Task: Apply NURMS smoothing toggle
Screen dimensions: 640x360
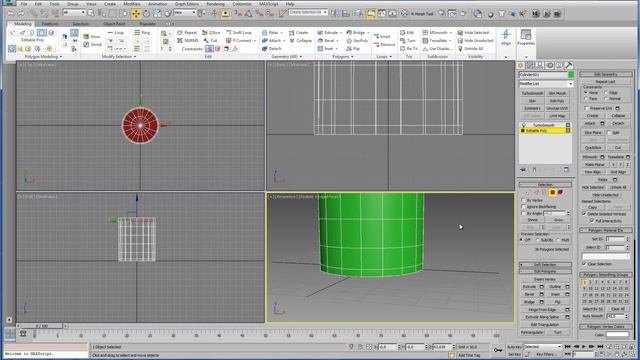Action: pyautogui.click(x=188, y=40)
